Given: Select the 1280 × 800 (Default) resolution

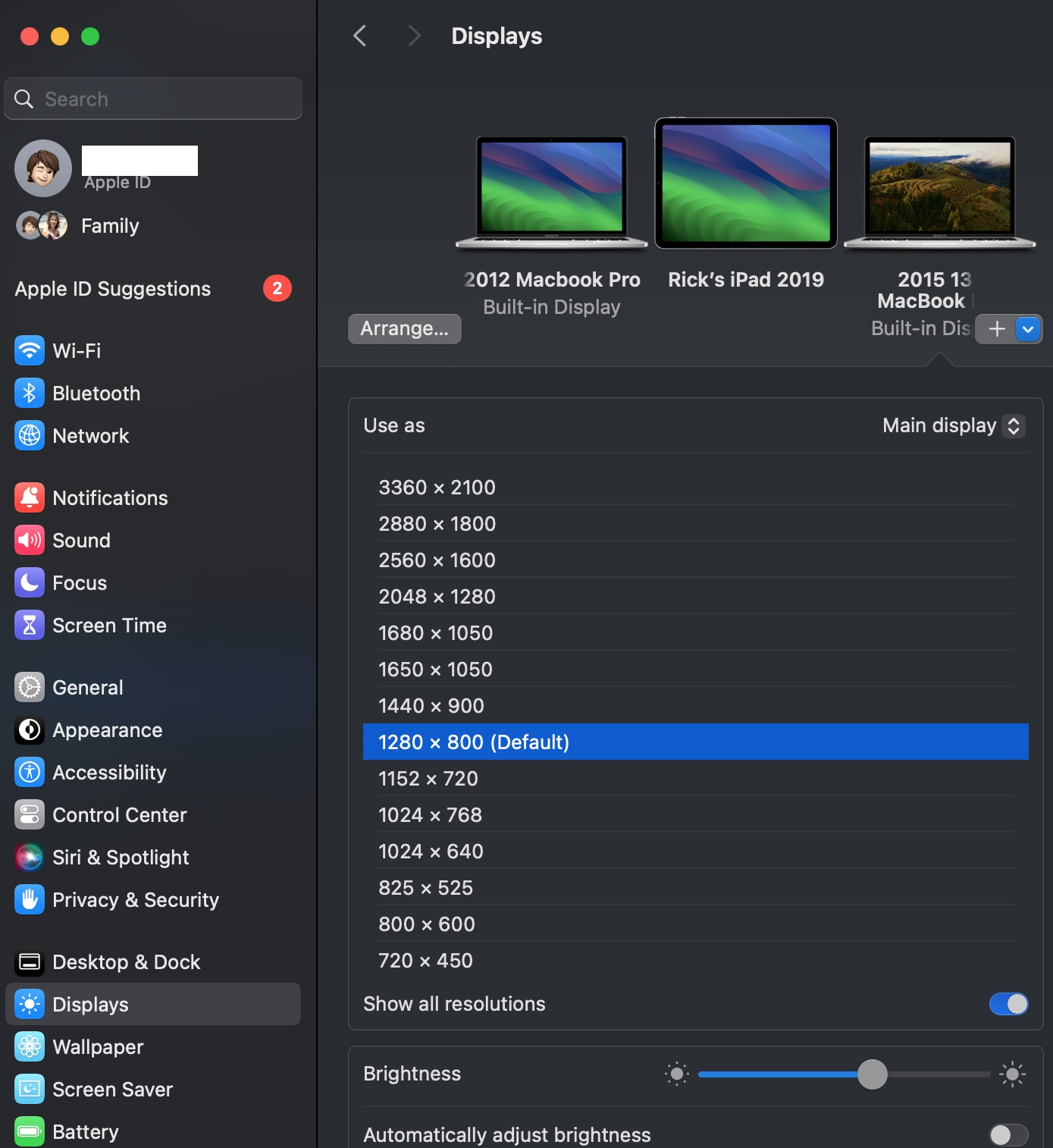Looking at the screenshot, I should click(x=696, y=742).
